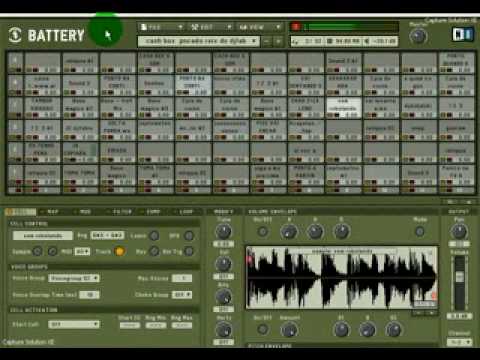Toggle pitch envelope On/Off button
Screen dimensions: 480x360
pyautogui.click(x=263, y=330)
